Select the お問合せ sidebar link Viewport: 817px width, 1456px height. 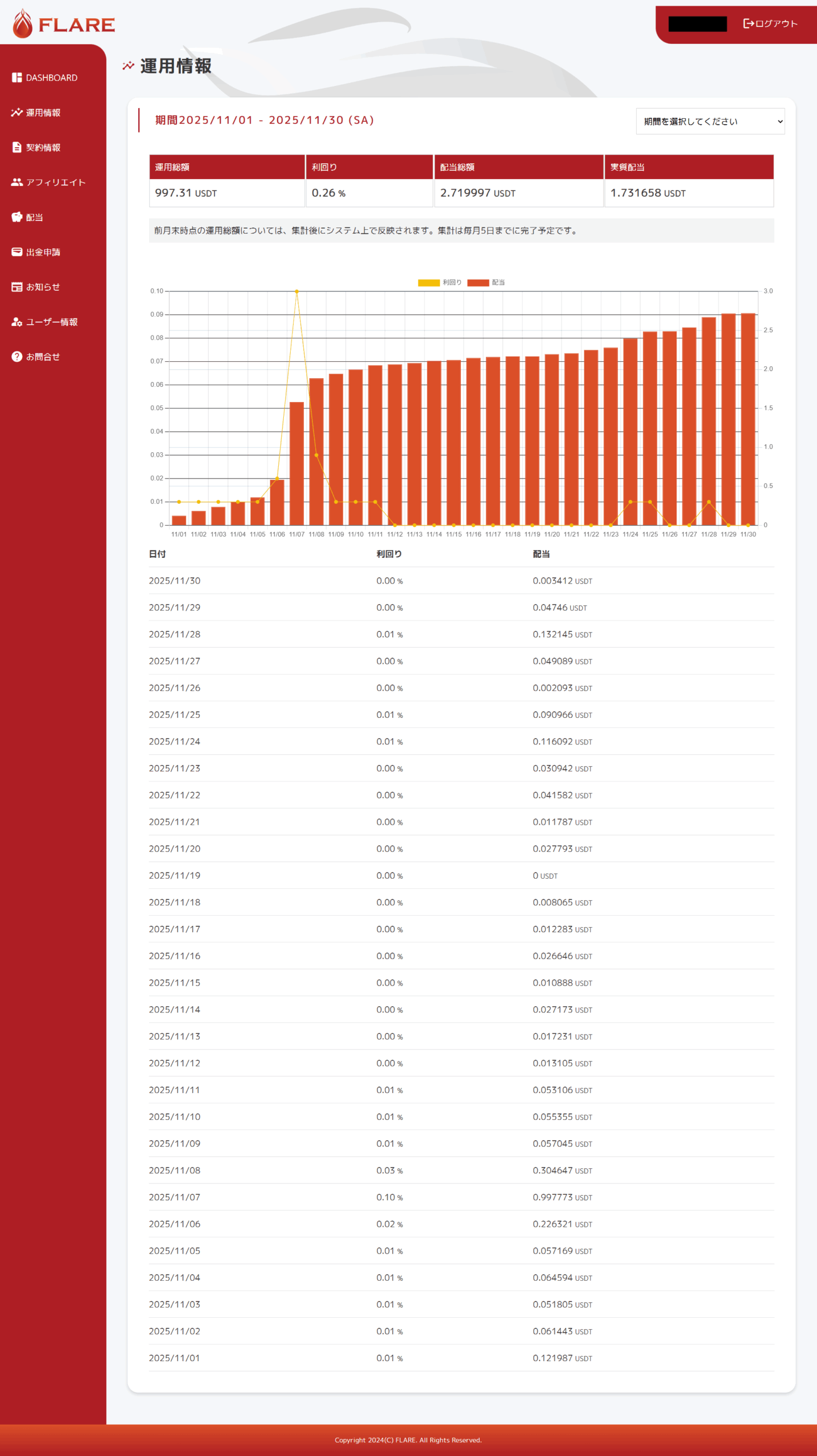43,357
